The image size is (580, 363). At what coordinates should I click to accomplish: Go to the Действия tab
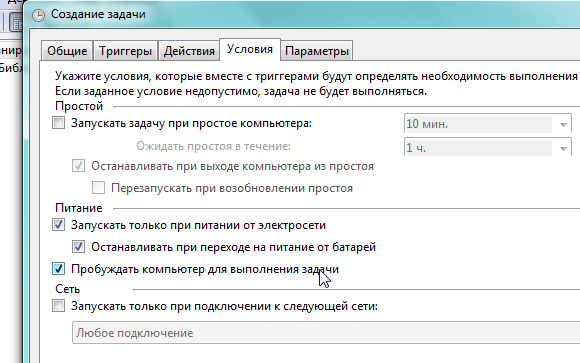189,51
